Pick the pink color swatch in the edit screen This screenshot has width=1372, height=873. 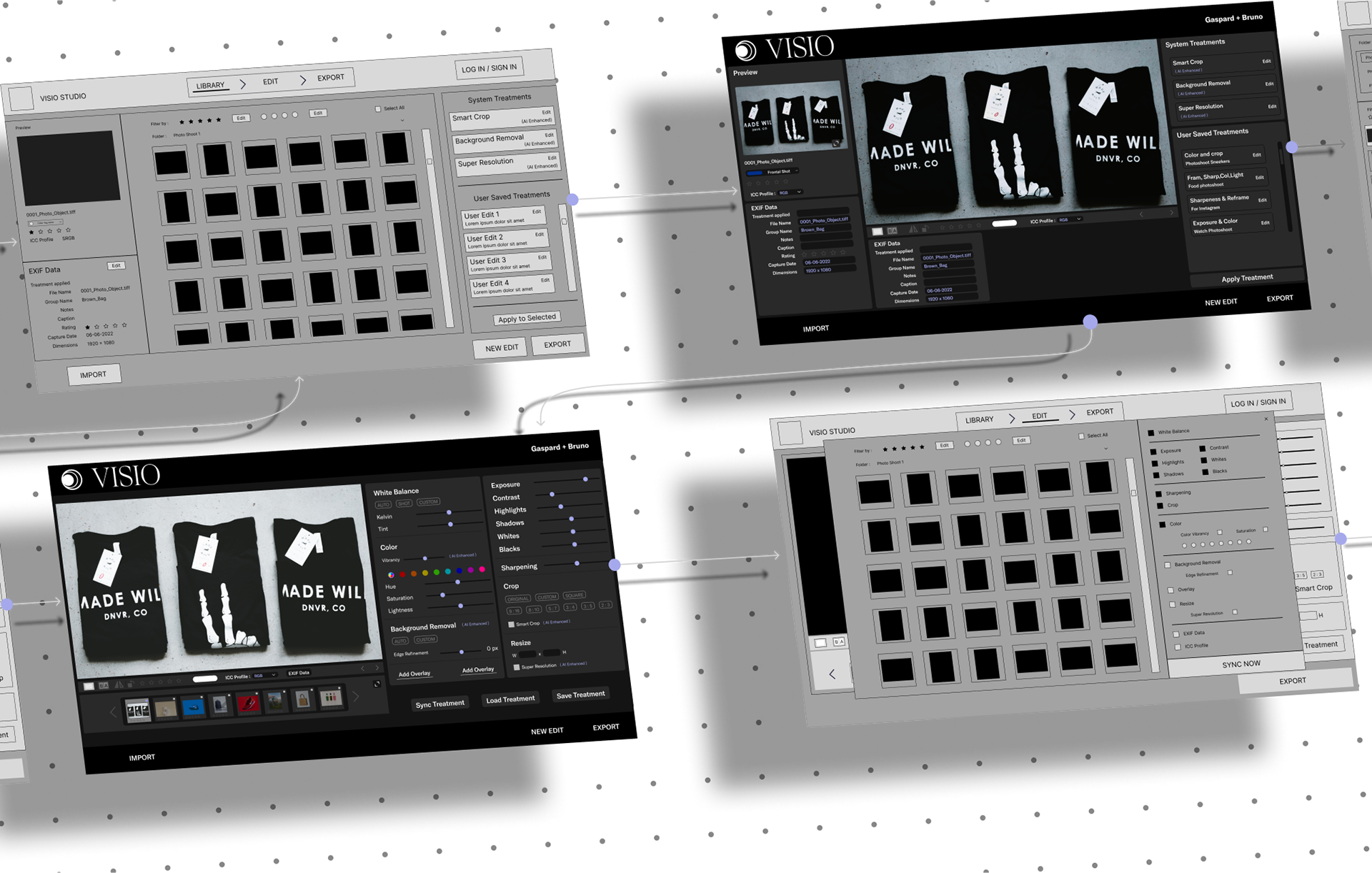coord(482,569)
